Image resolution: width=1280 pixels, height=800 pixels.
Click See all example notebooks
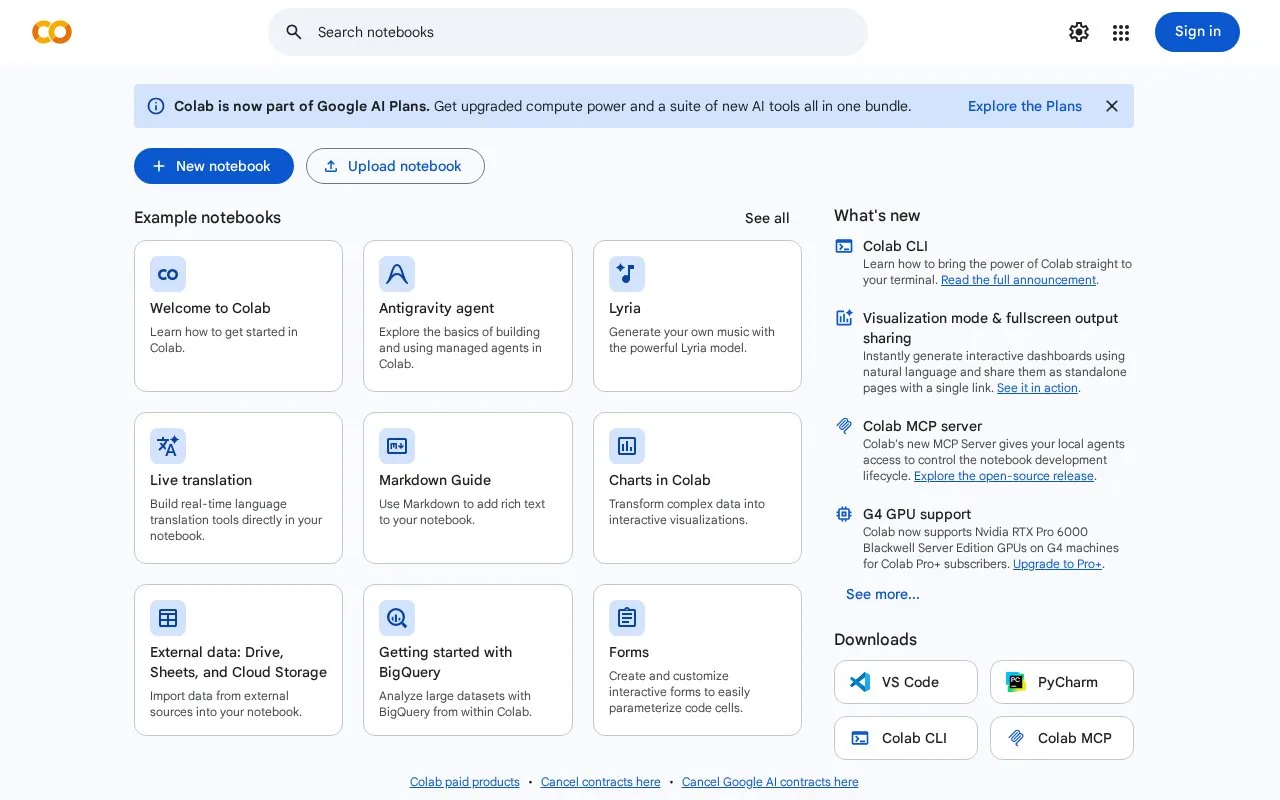coord(767,218)
